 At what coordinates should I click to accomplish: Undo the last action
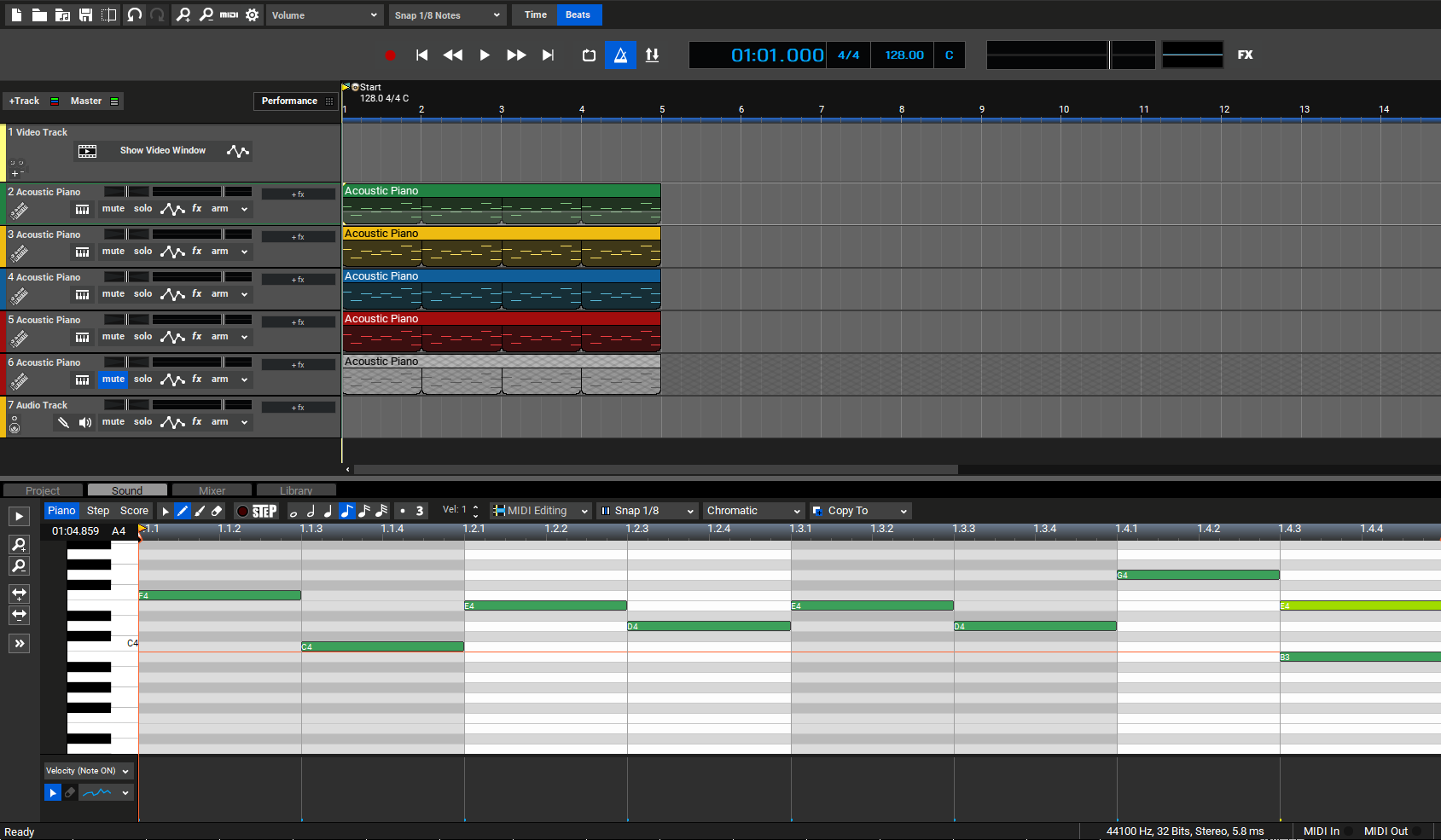[134, 14]
